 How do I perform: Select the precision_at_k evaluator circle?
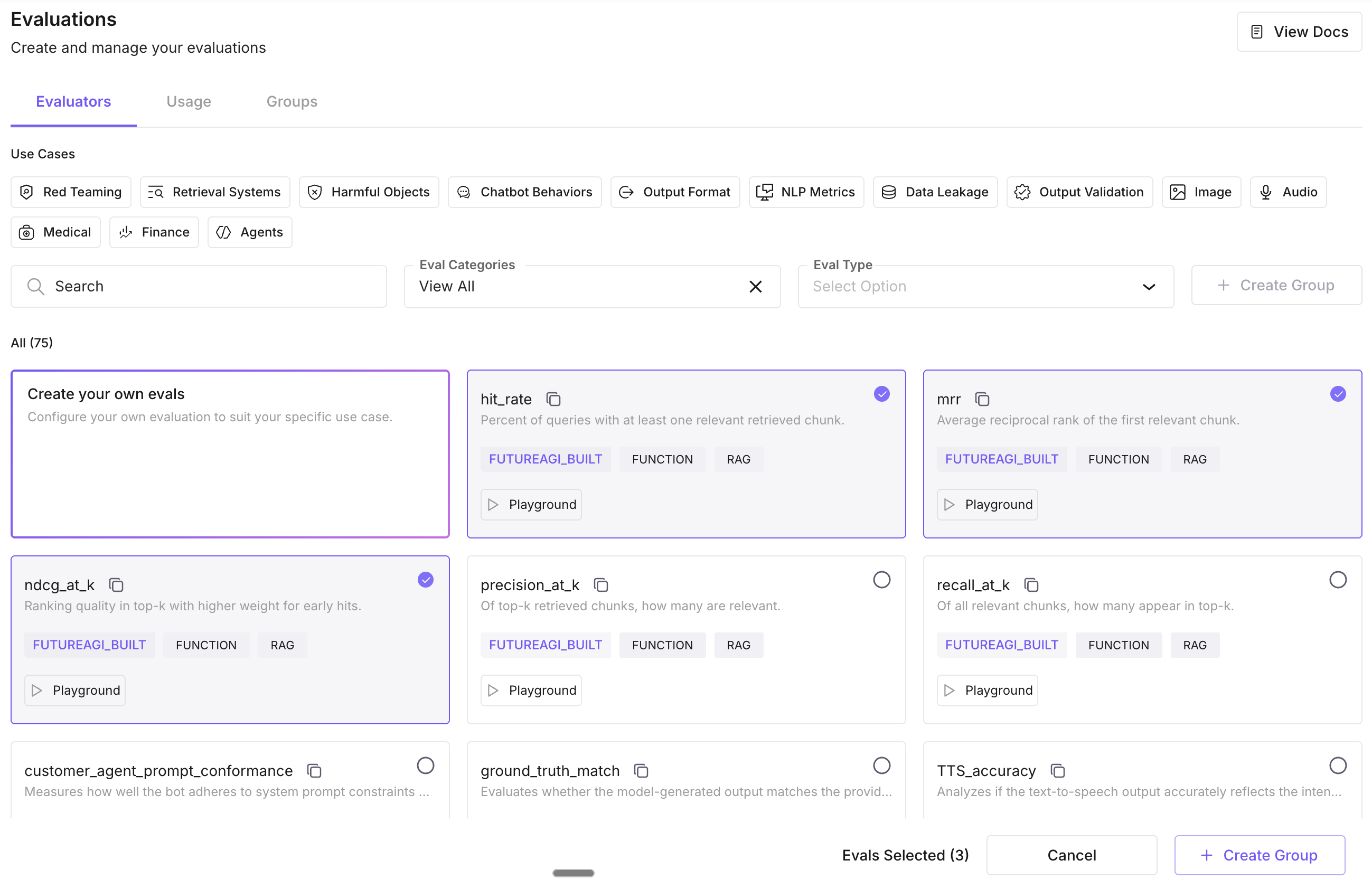click(x=881, y=580)
